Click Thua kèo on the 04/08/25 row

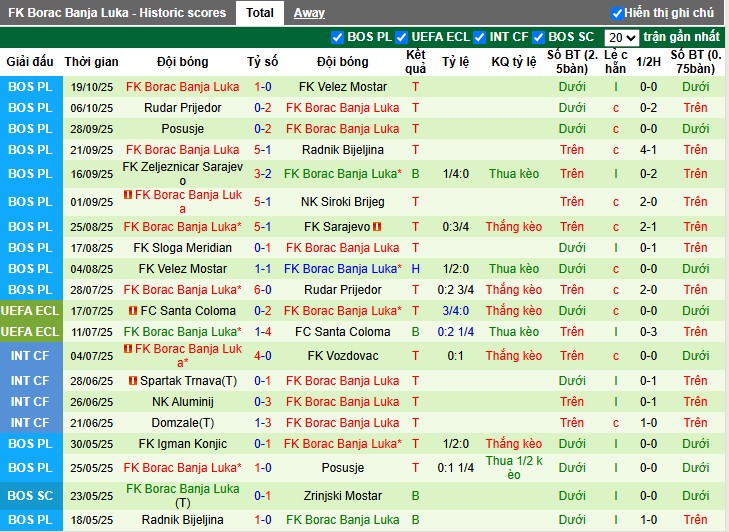pyautogui.click(x=514, y=269)
